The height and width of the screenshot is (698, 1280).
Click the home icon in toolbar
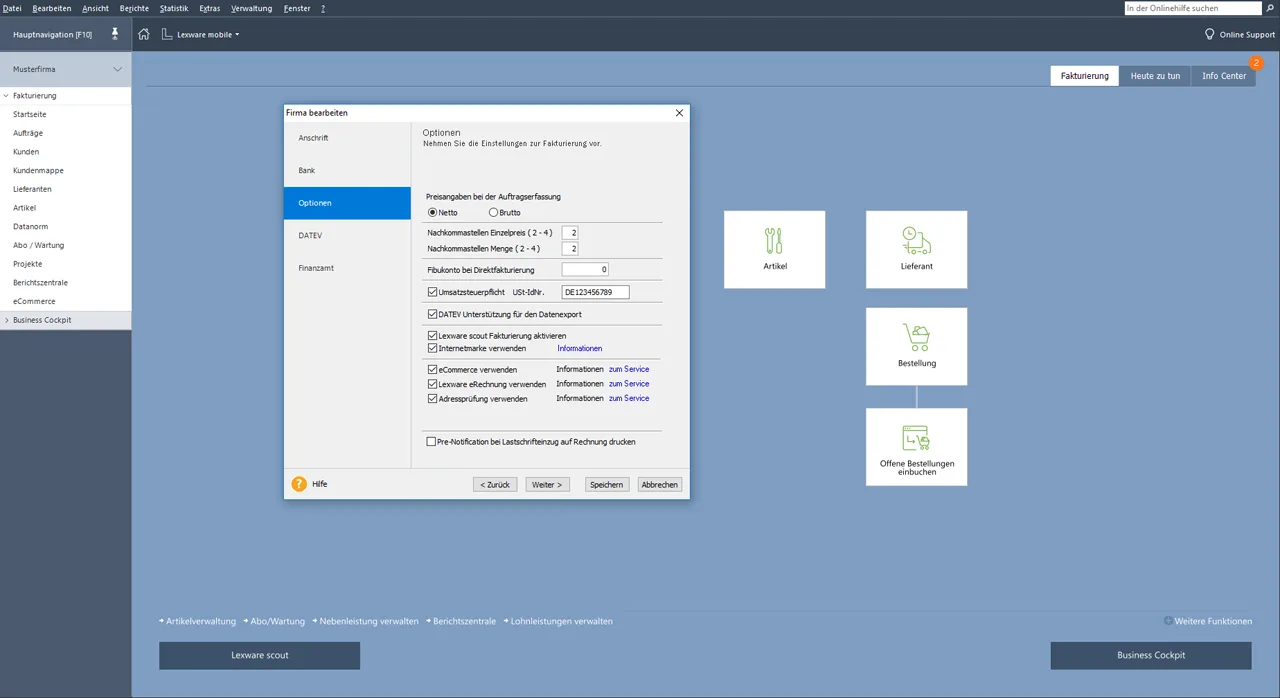[x=144, y=34]
